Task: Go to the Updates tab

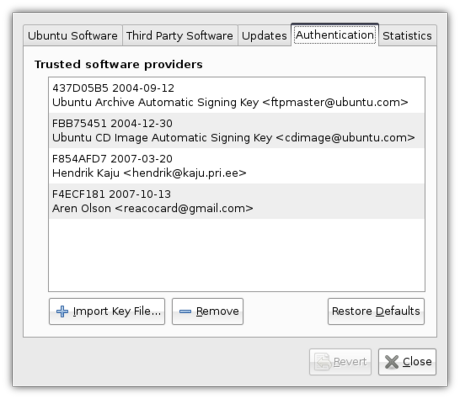Action: click(x=264, y=35)
